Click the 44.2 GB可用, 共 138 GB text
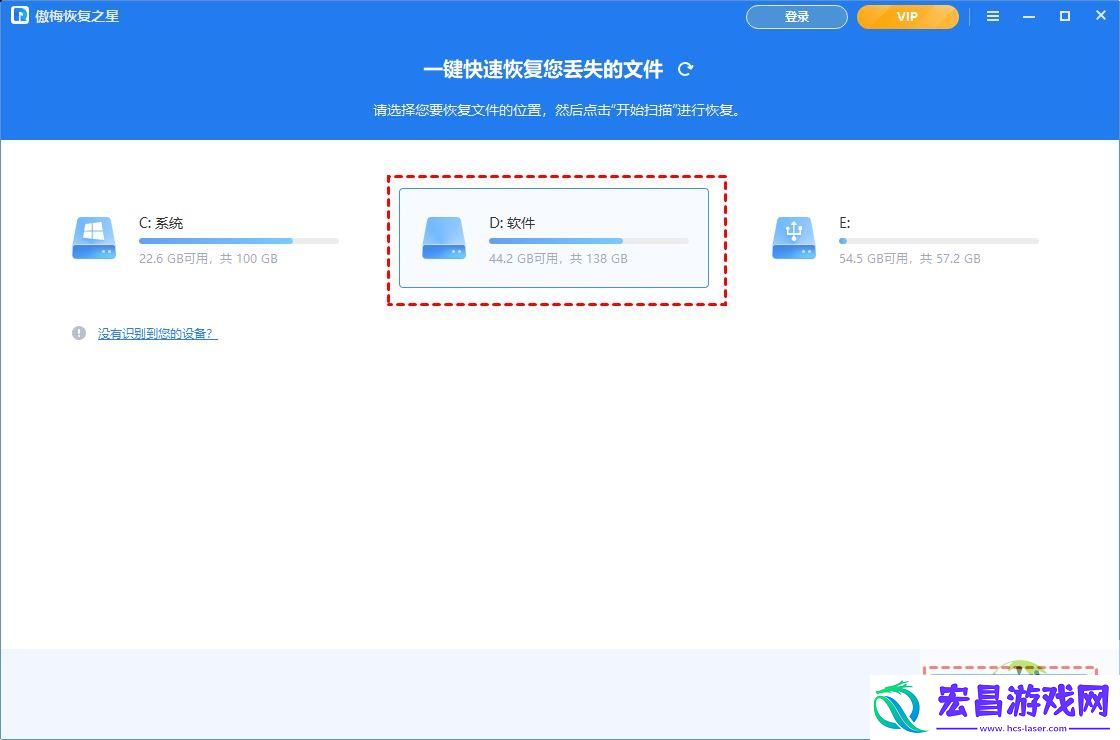 point(558,259)
